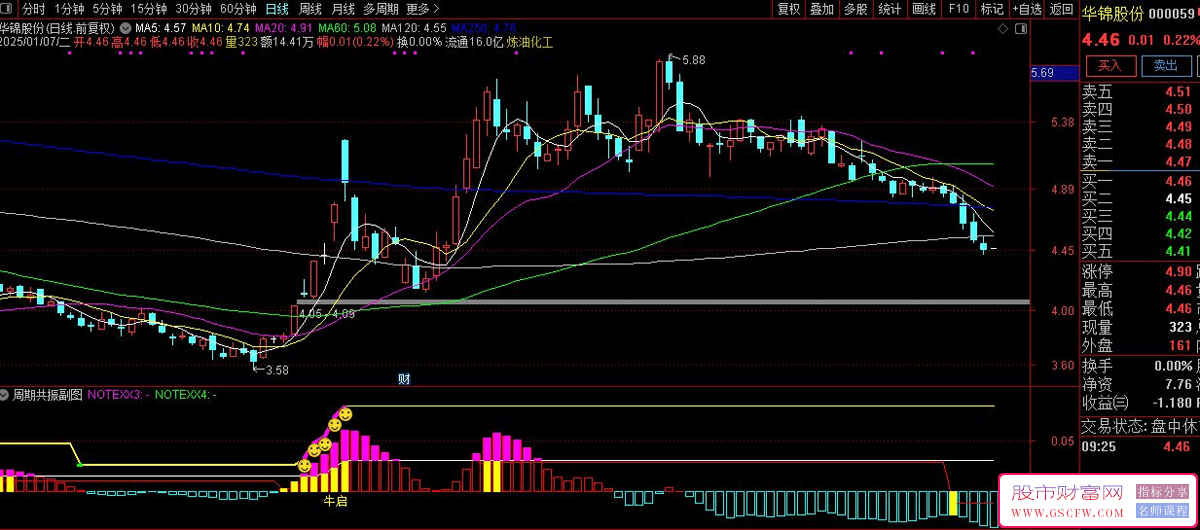This screenshot has height=530, width=1200.
Task: Click the 现量 323 value
Action: (1180, 327)
